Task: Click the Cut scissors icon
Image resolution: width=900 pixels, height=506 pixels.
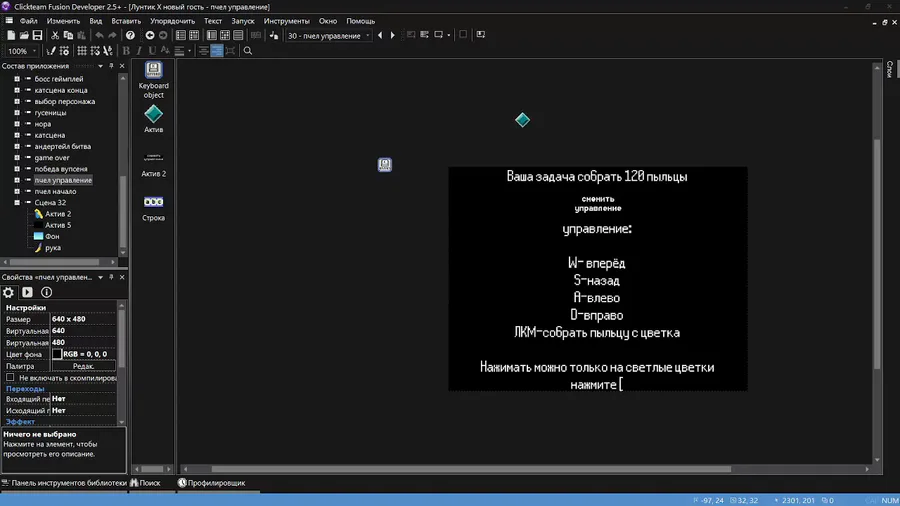Action: point(55,36)
